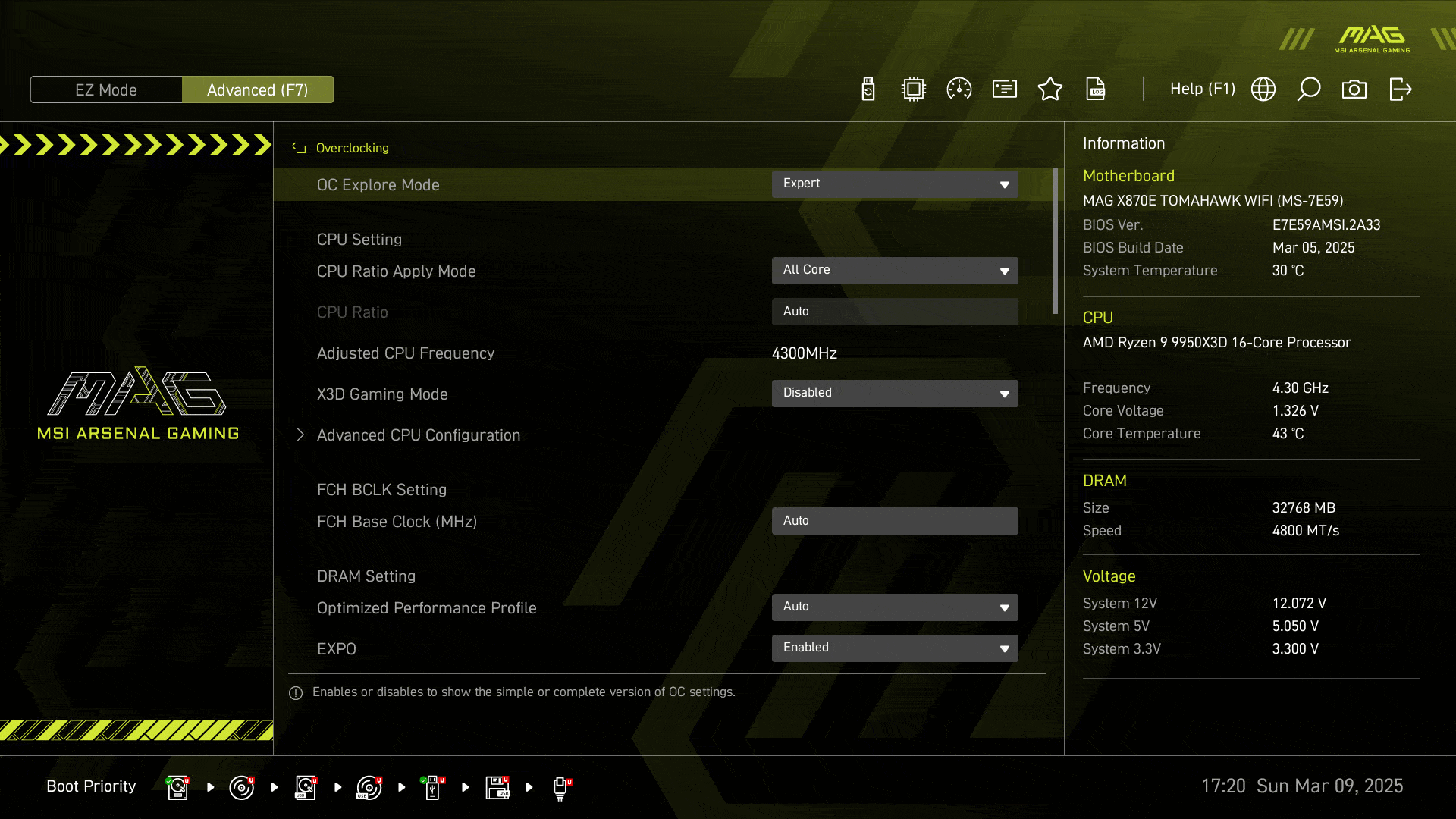Click AMD Ryzen 9 9950X3D processor name
1456x819 pixels.
[x=1217, y=343]
